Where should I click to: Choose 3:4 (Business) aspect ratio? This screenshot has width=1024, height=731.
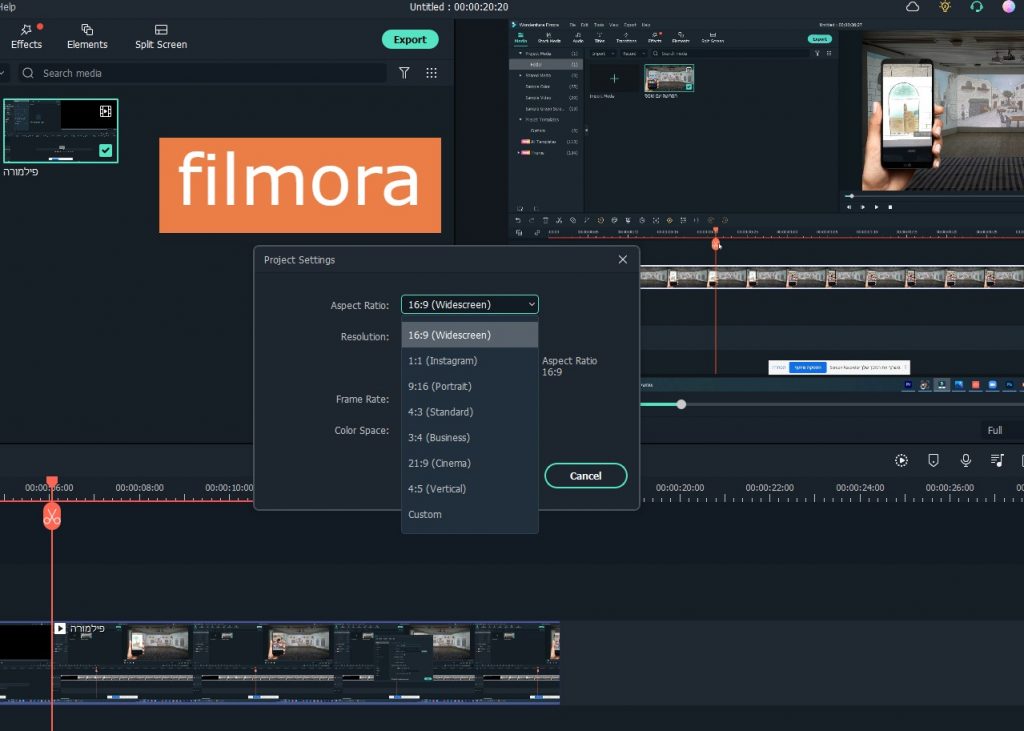(470, 438)
